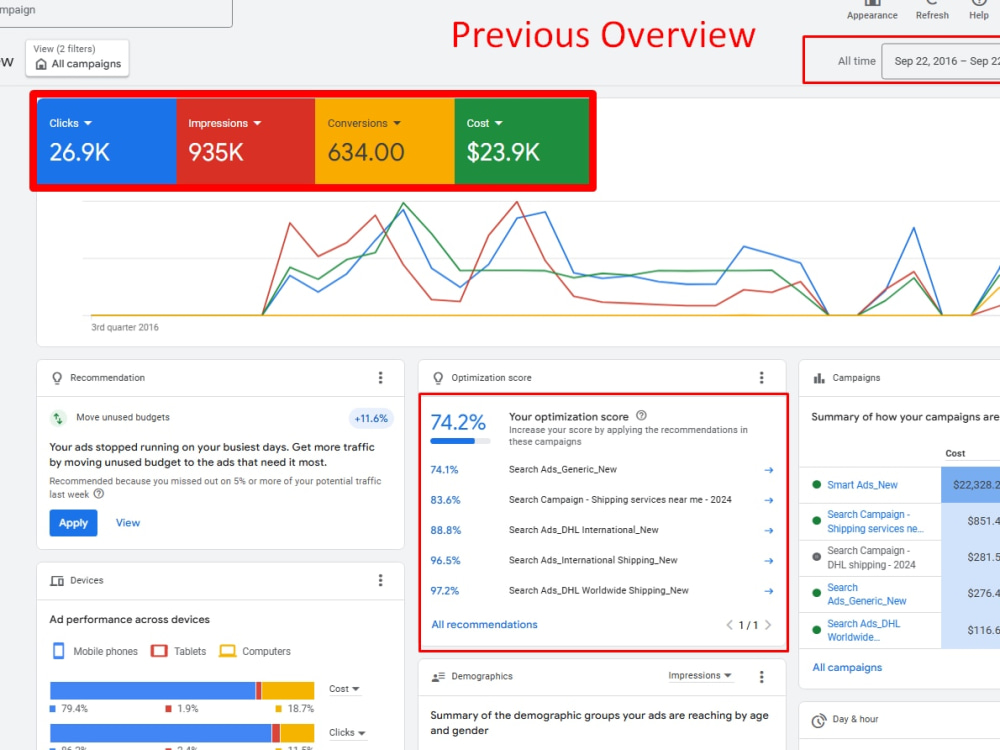Image resolution: width=1000 pixels, height=750 pixels.
Task: Click the Campaigns bar chart icon
Action: coord(819,378)
